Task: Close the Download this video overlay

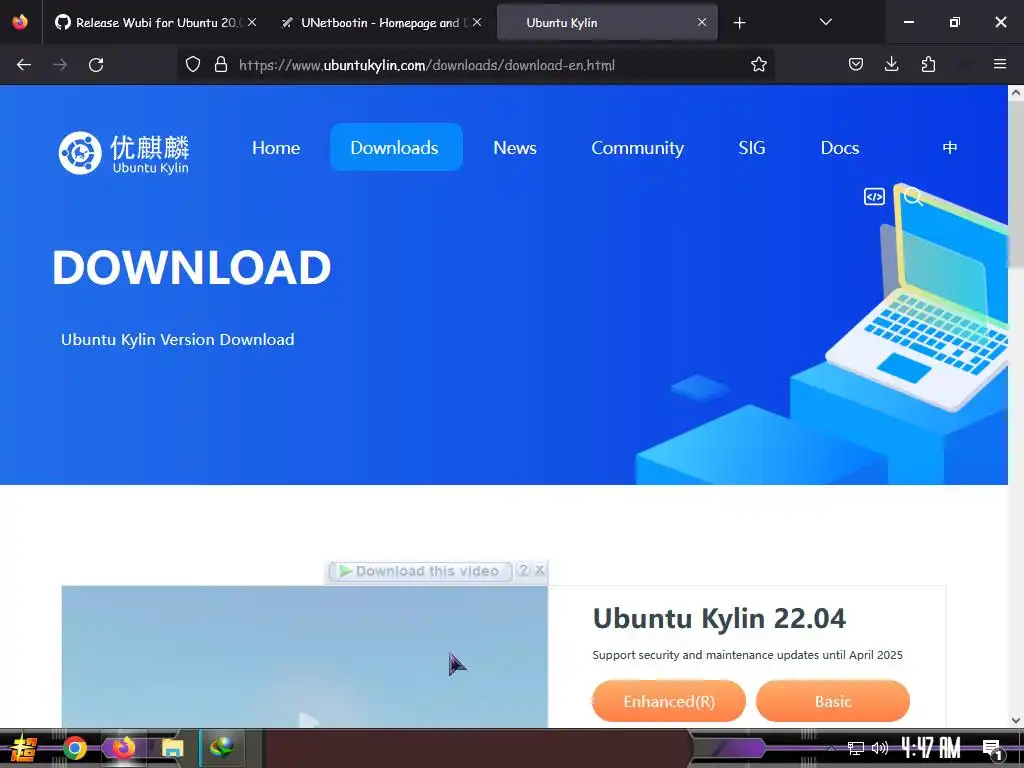Action: click(x=539, y=570)
